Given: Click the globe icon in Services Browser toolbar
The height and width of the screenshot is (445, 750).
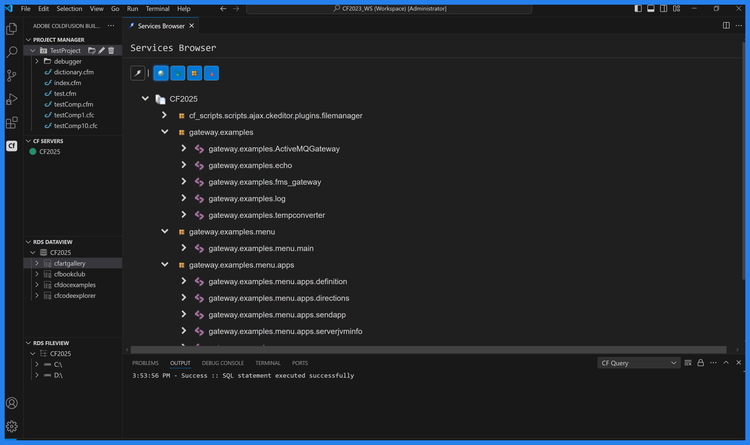Looking at the screenshot, I should click(x=160, y=73).
